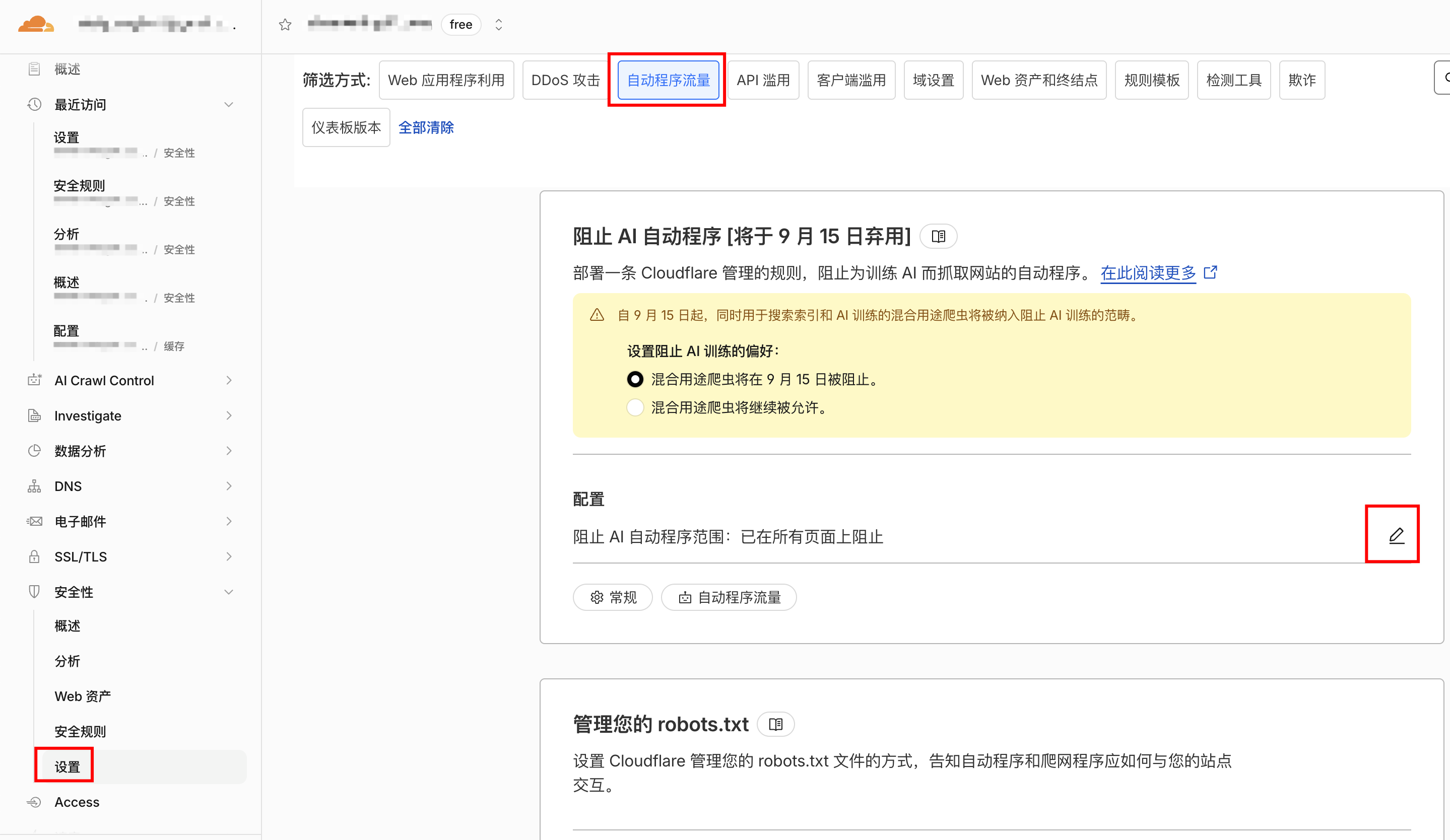The height and width of the screenshot is (840, 1450).
Task: Filter by 客户端滥用
Action: pos(851,80)
